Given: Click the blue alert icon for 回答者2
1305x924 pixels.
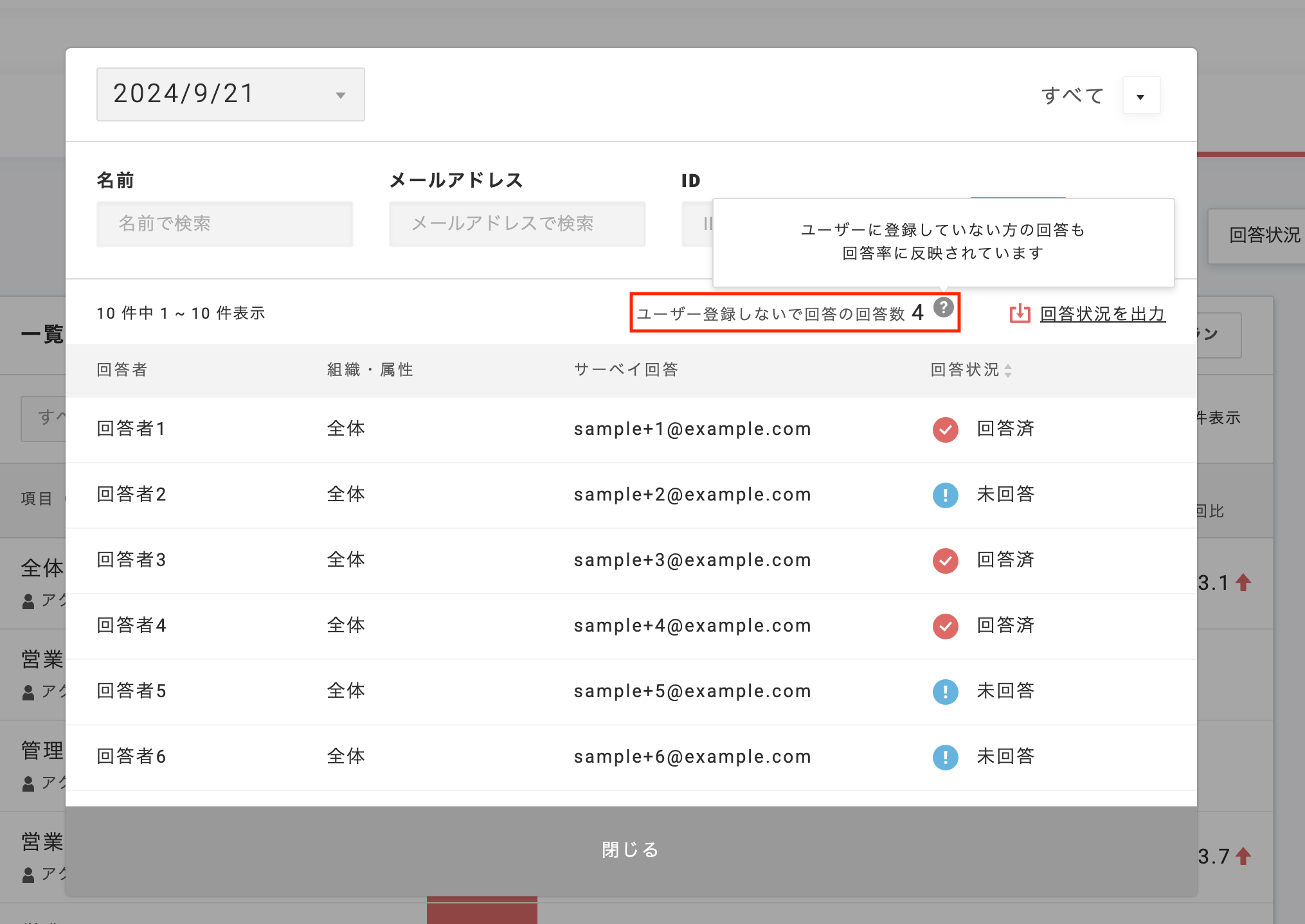Looking at the screenshot, I should (945, 495).
